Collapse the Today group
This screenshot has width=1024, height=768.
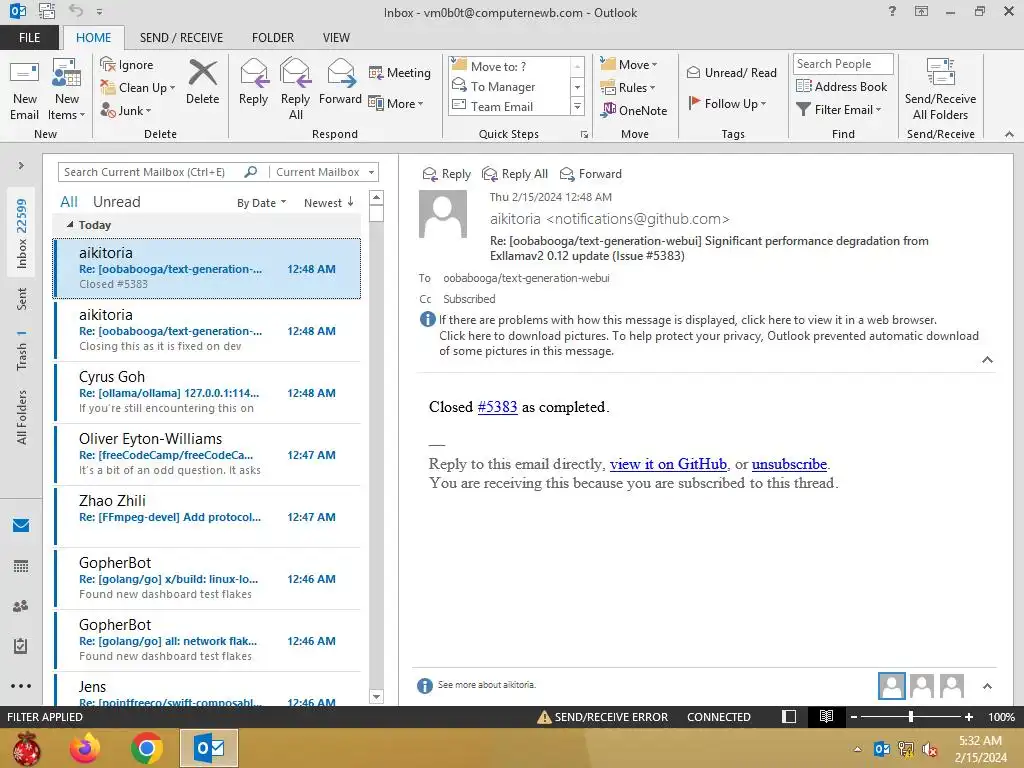coord(71,225)
